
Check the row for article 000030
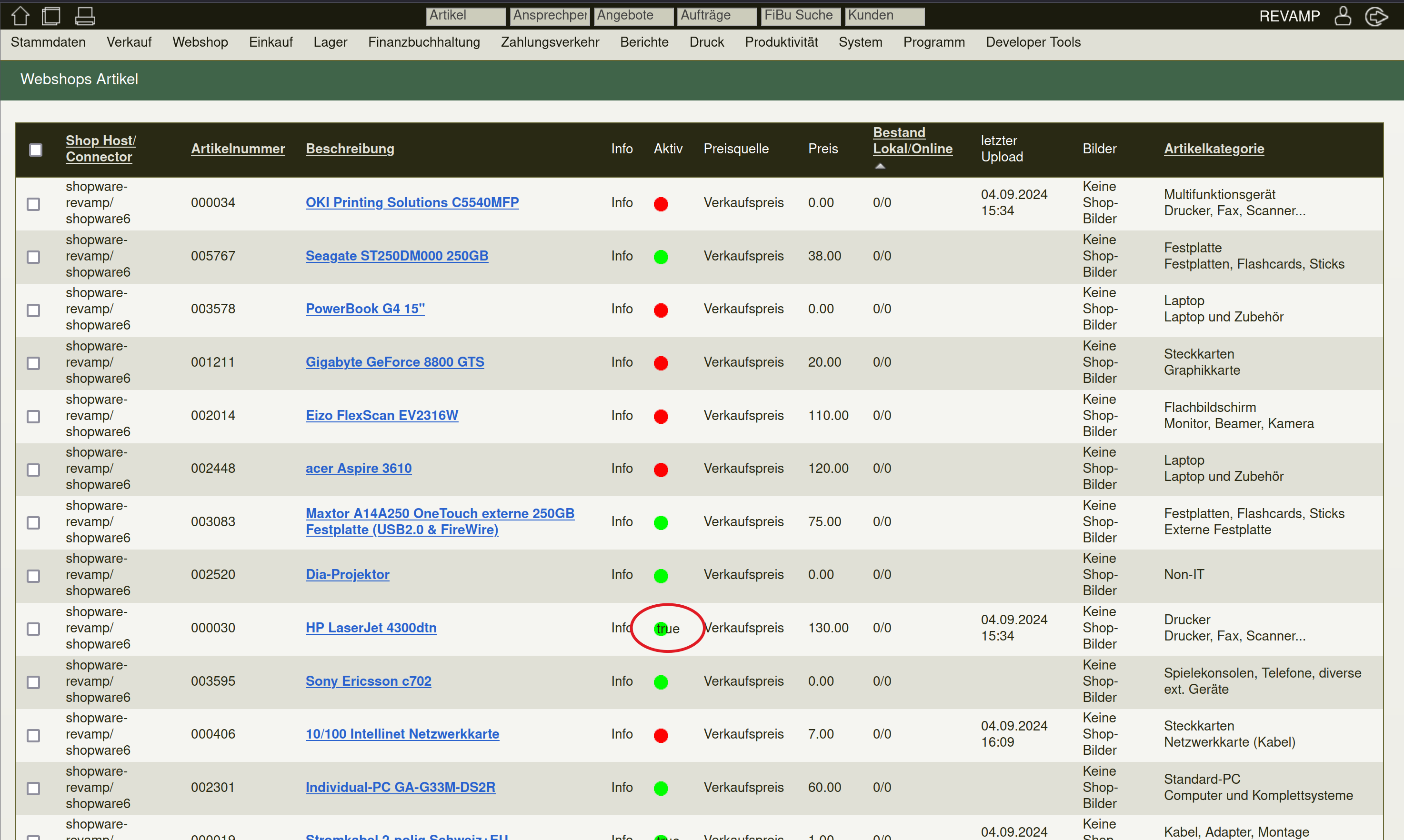point(33,629)
